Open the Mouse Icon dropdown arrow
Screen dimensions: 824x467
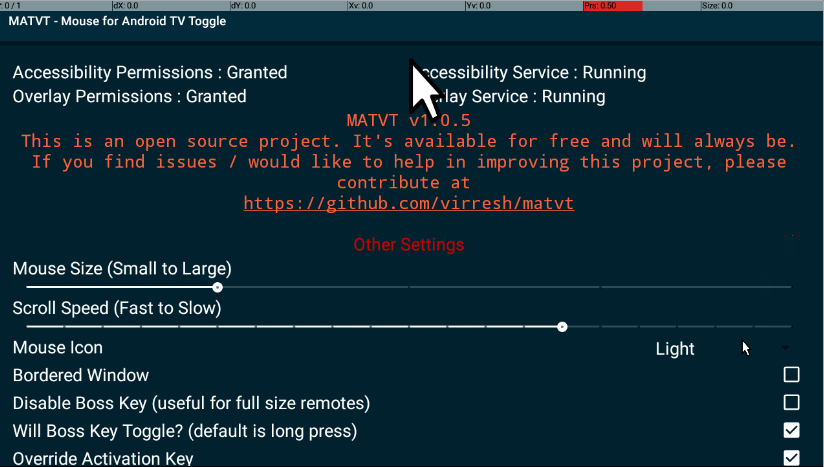pos(785,348)
